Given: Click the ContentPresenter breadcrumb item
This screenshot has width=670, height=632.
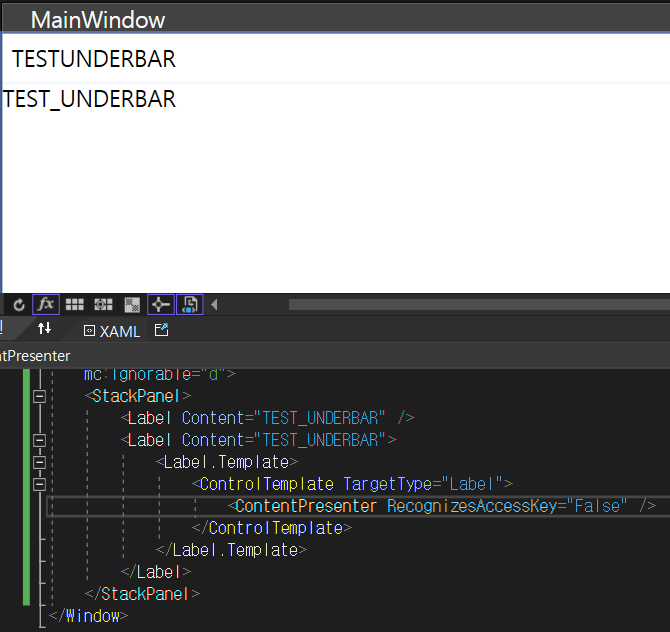Looking at the screenshot, I should [x=35, y=356].
